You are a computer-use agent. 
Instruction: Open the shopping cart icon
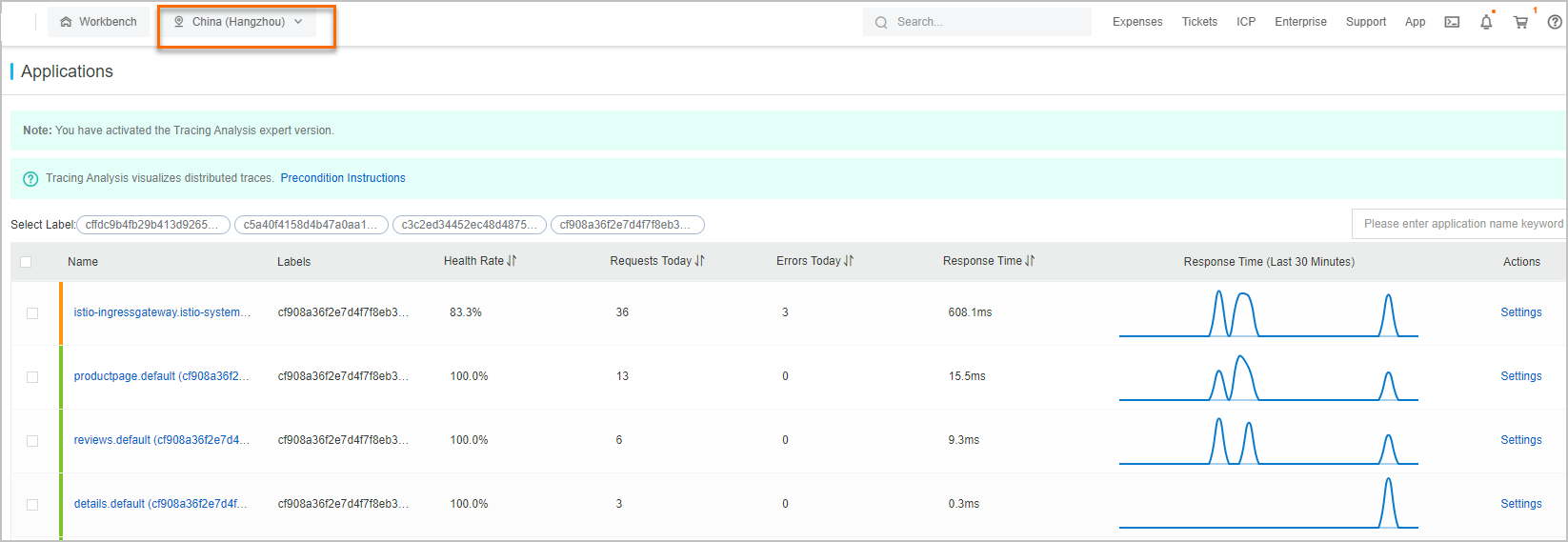(x=1520, y=22)
